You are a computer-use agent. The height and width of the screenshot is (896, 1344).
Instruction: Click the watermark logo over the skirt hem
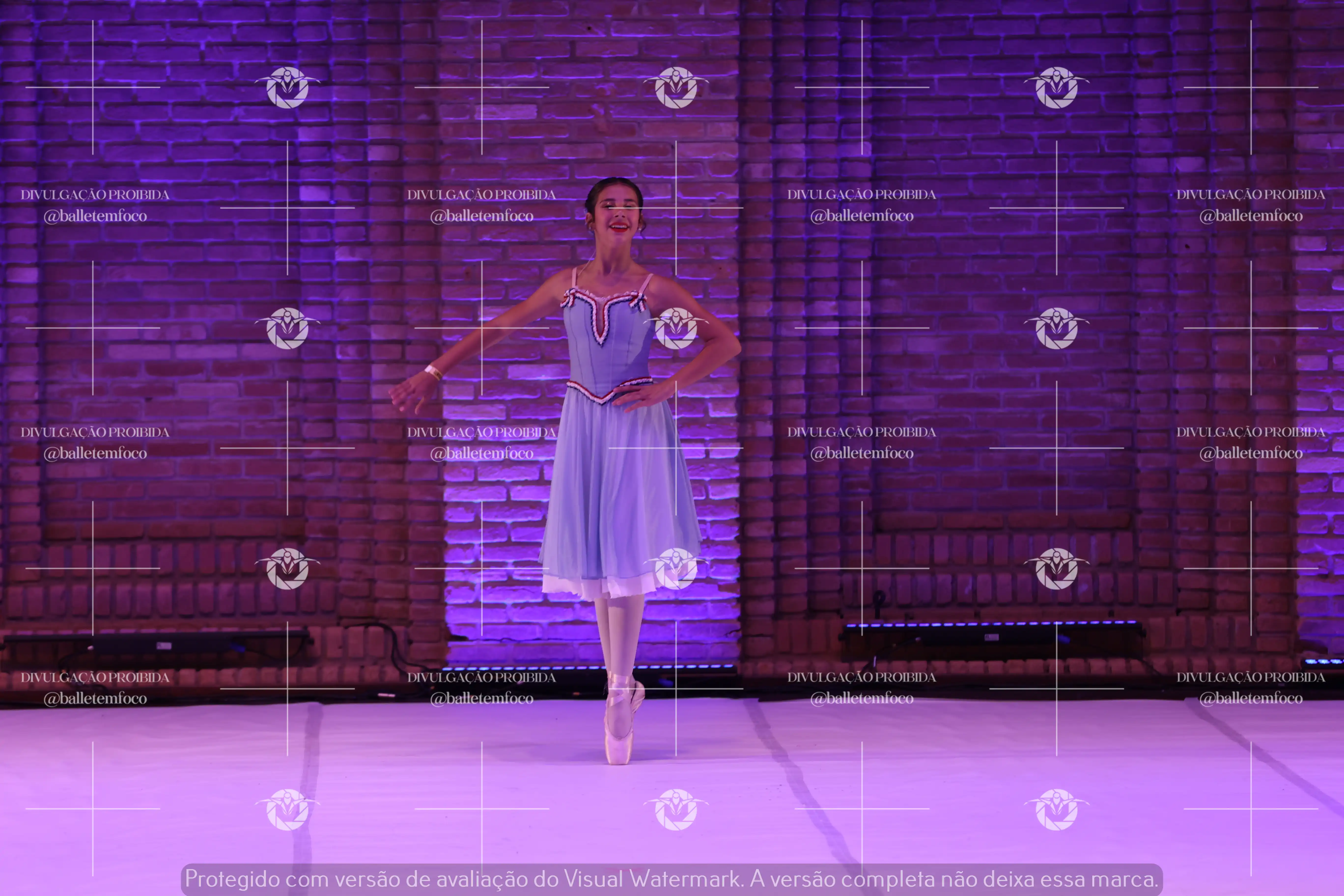tap(676, 569)
